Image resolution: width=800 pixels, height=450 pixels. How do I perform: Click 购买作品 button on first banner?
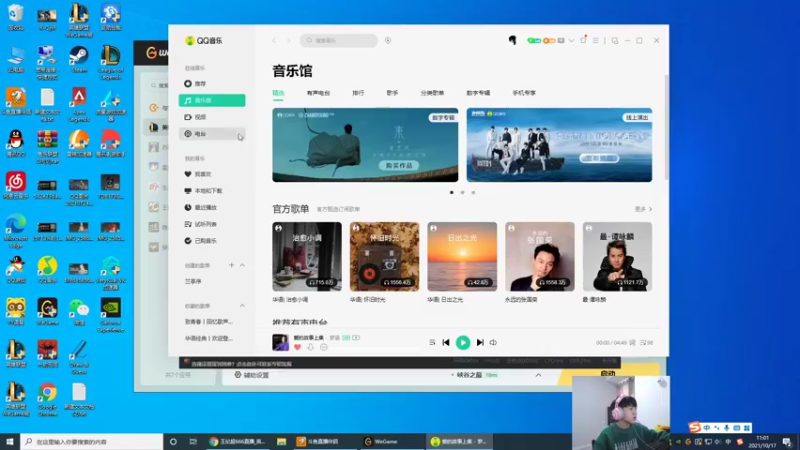(399, 166)
